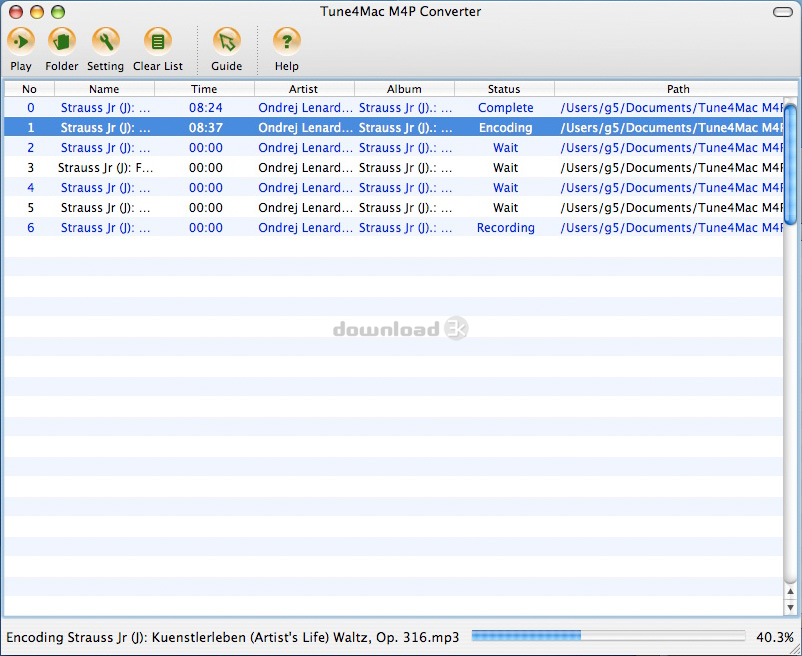
Task: Click the Album cell in row 2
Action: point(405,148)
